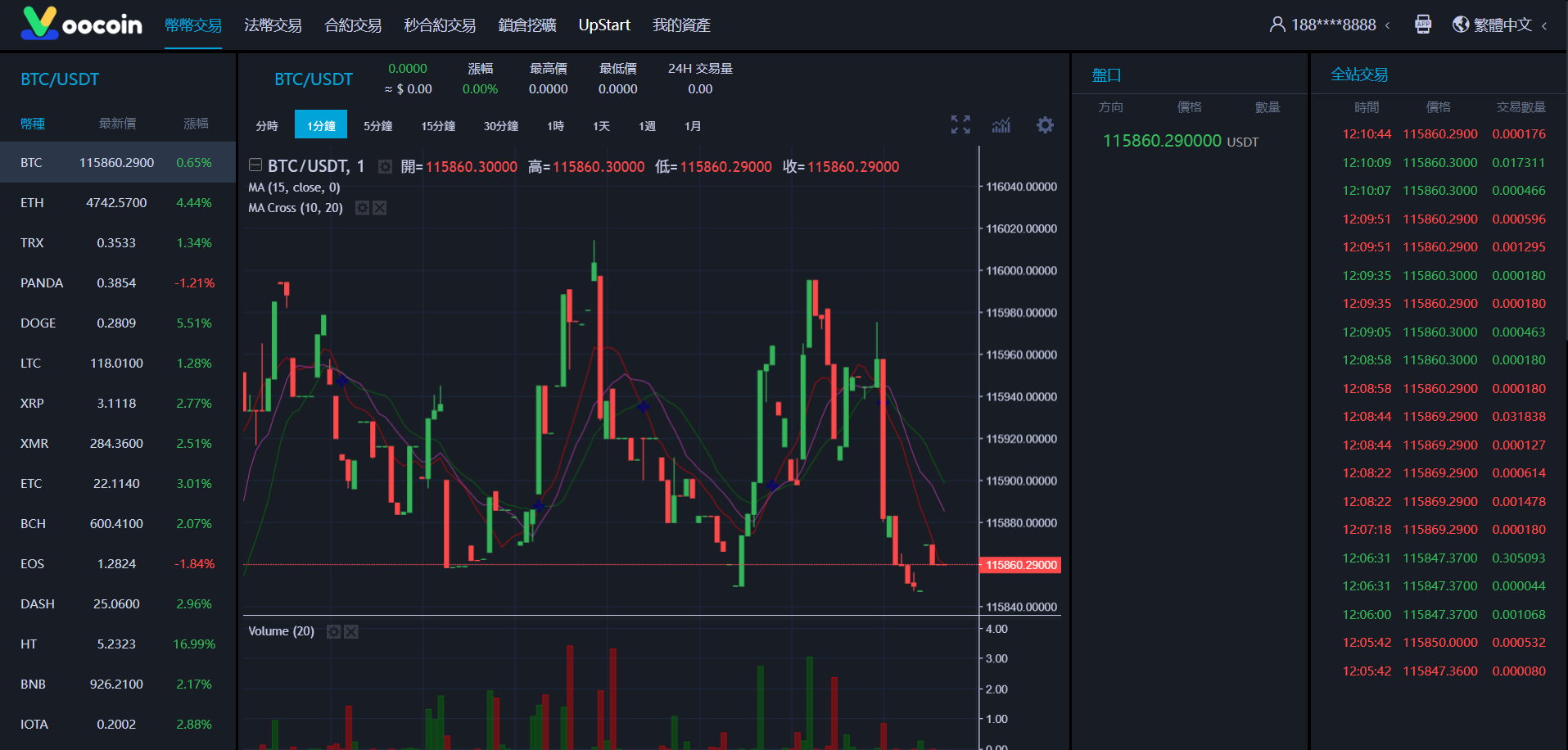The width and height of the screenshot is (1568, 750).
Task: Switch chart to 5分鐘 interval
Action: (377, 126)
